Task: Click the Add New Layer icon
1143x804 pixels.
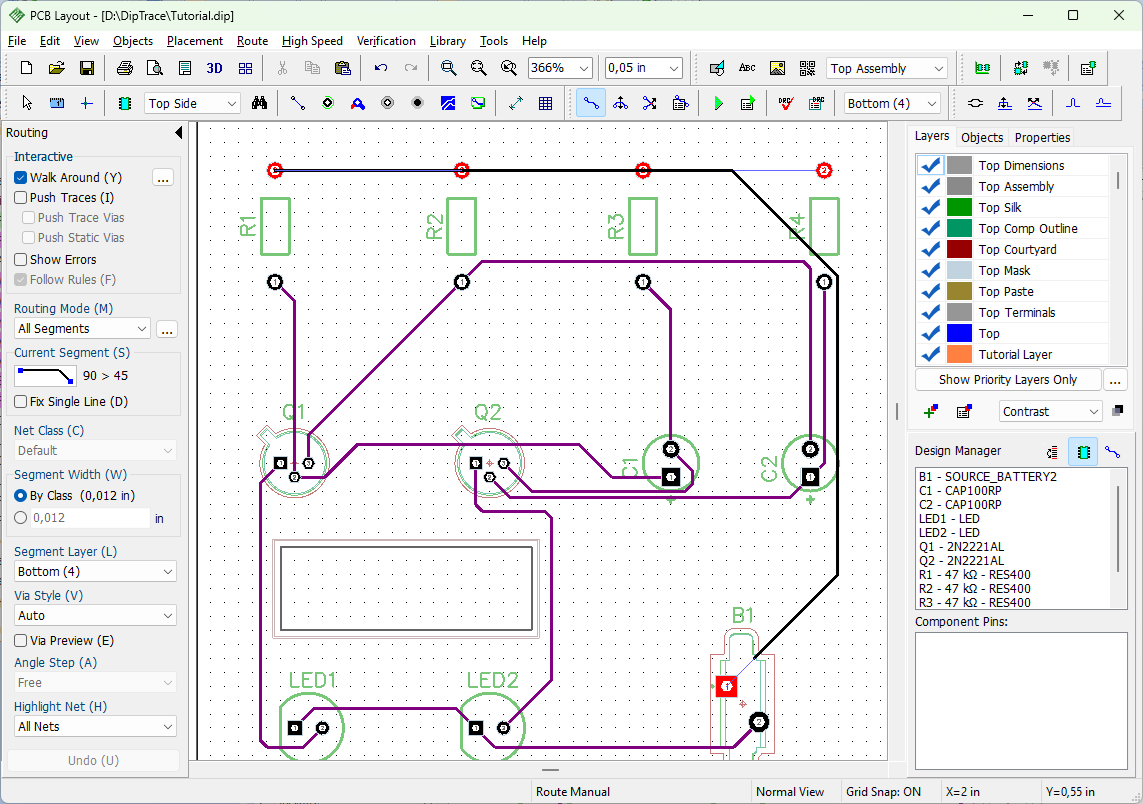Action: click(930, 412)
